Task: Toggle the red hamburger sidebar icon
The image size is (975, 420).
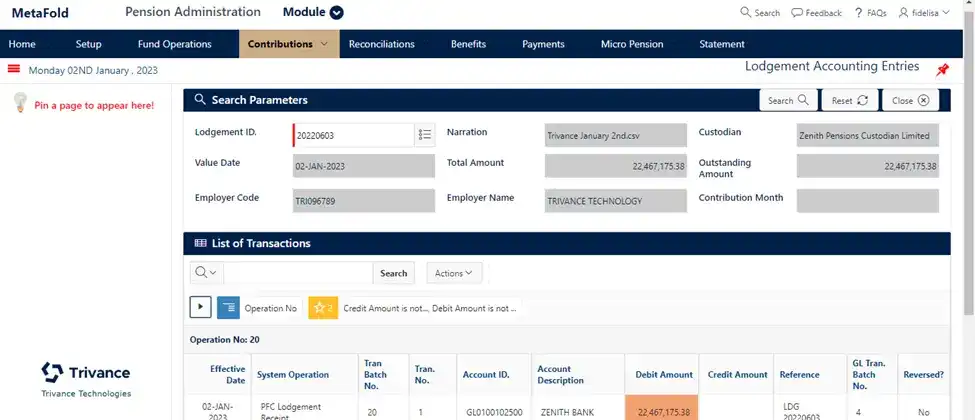Action: pos(14,69)
